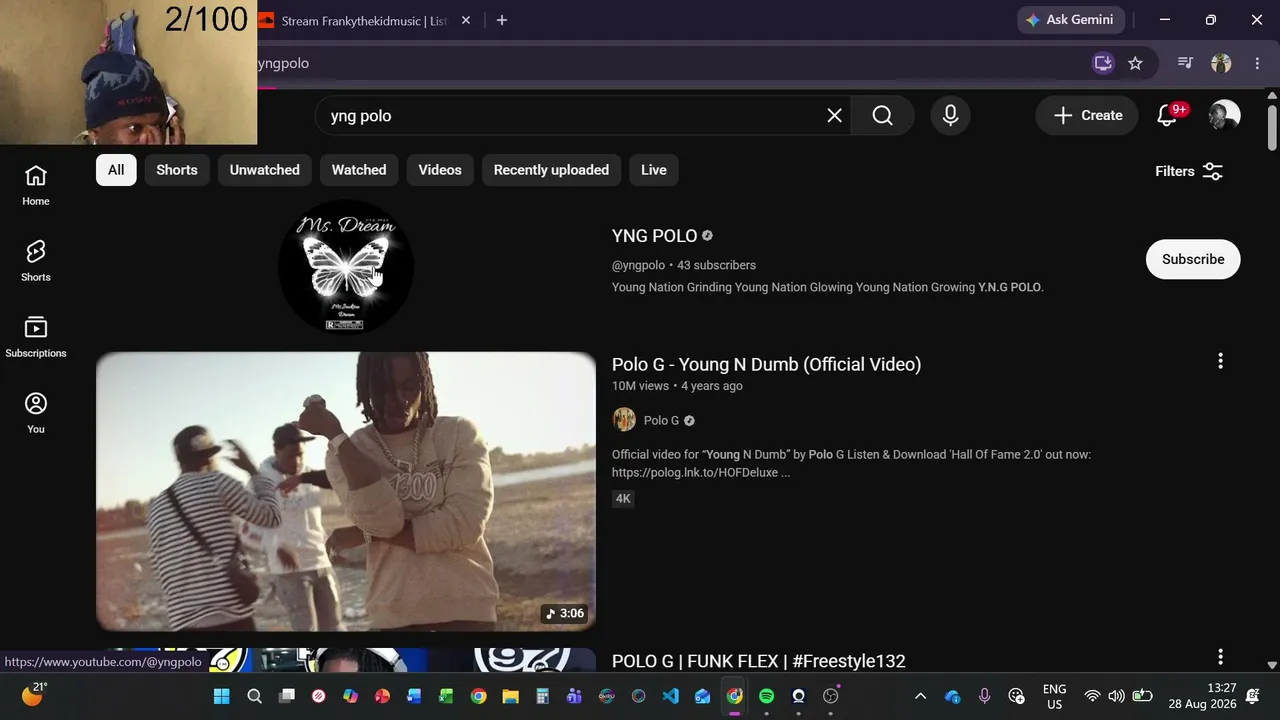The width and height of the screenshot is (1280, 720).
Task: Open volume control in system tray
Action: 1117,696
